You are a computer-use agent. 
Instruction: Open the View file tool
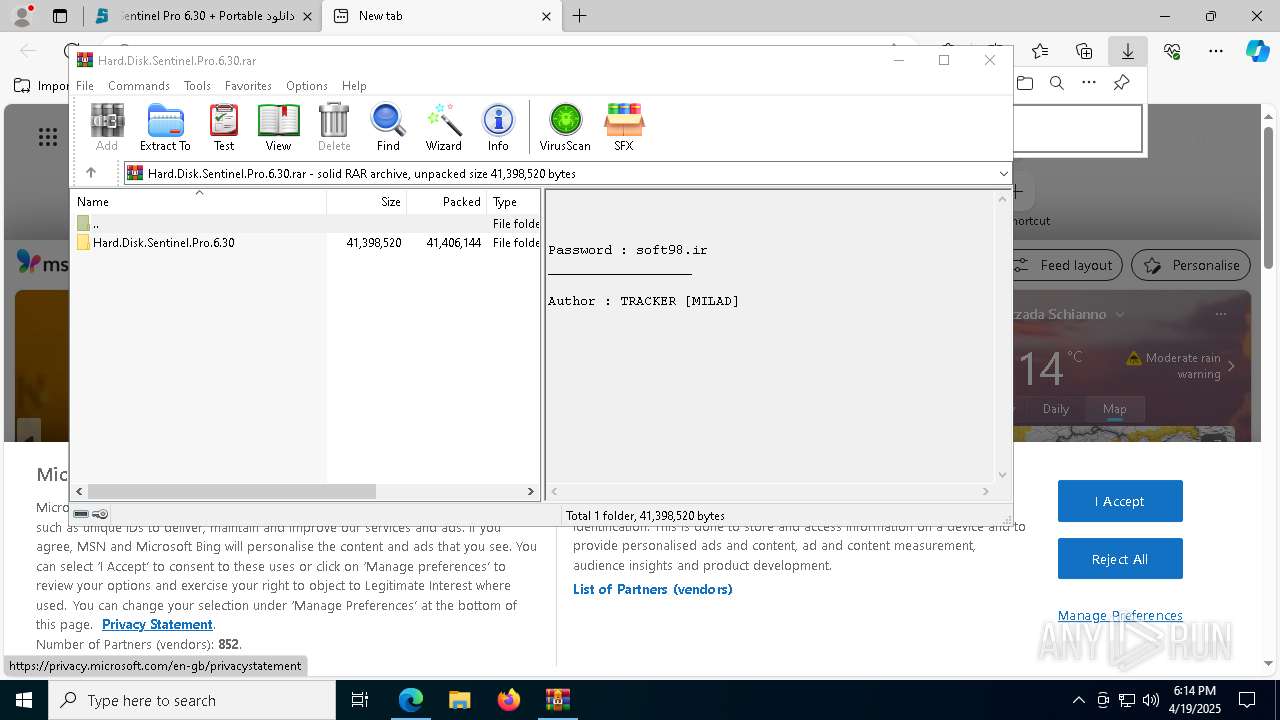pyautogui.click(x=278, y=127)
